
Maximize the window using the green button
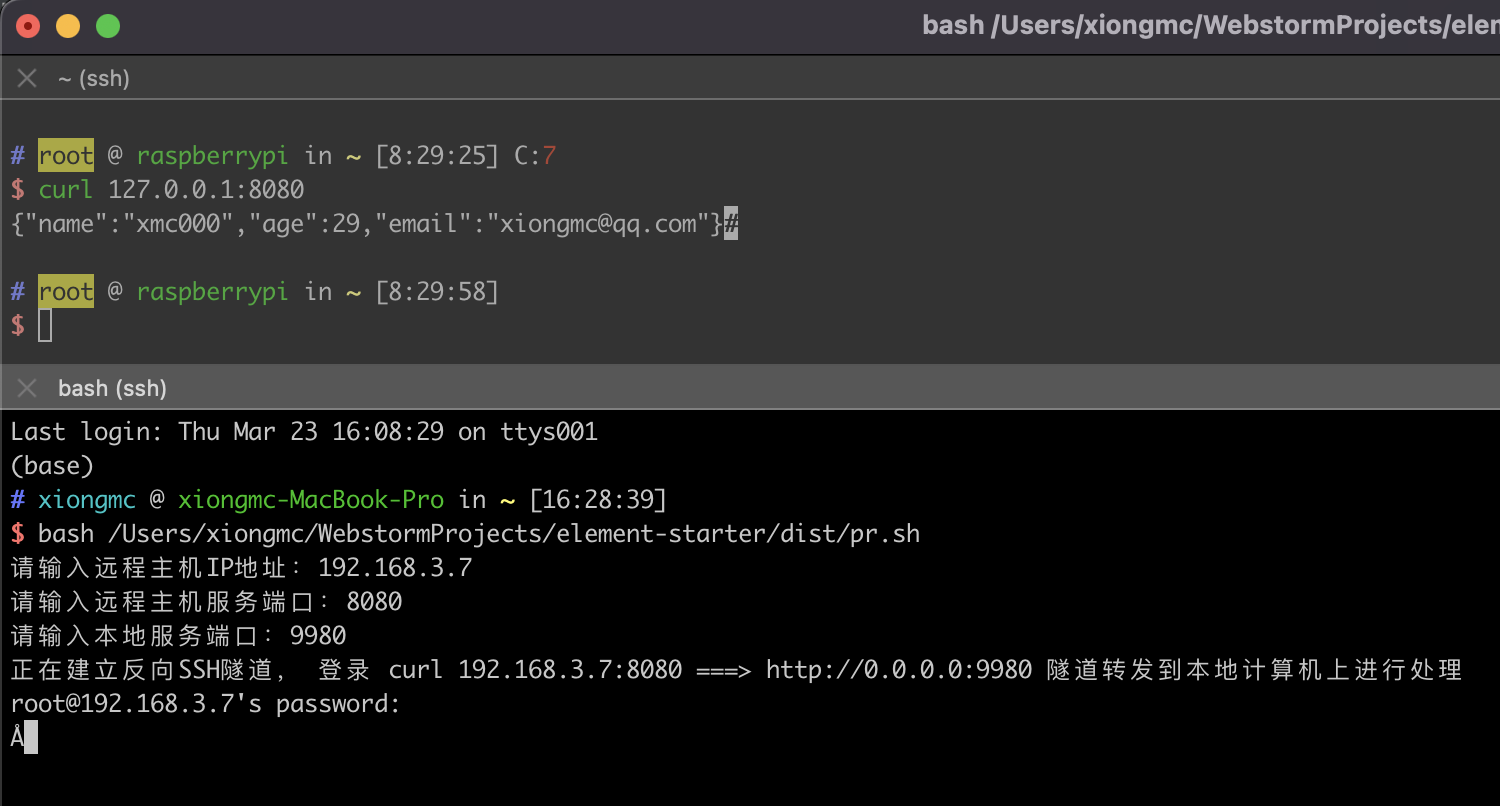(107, 26)
